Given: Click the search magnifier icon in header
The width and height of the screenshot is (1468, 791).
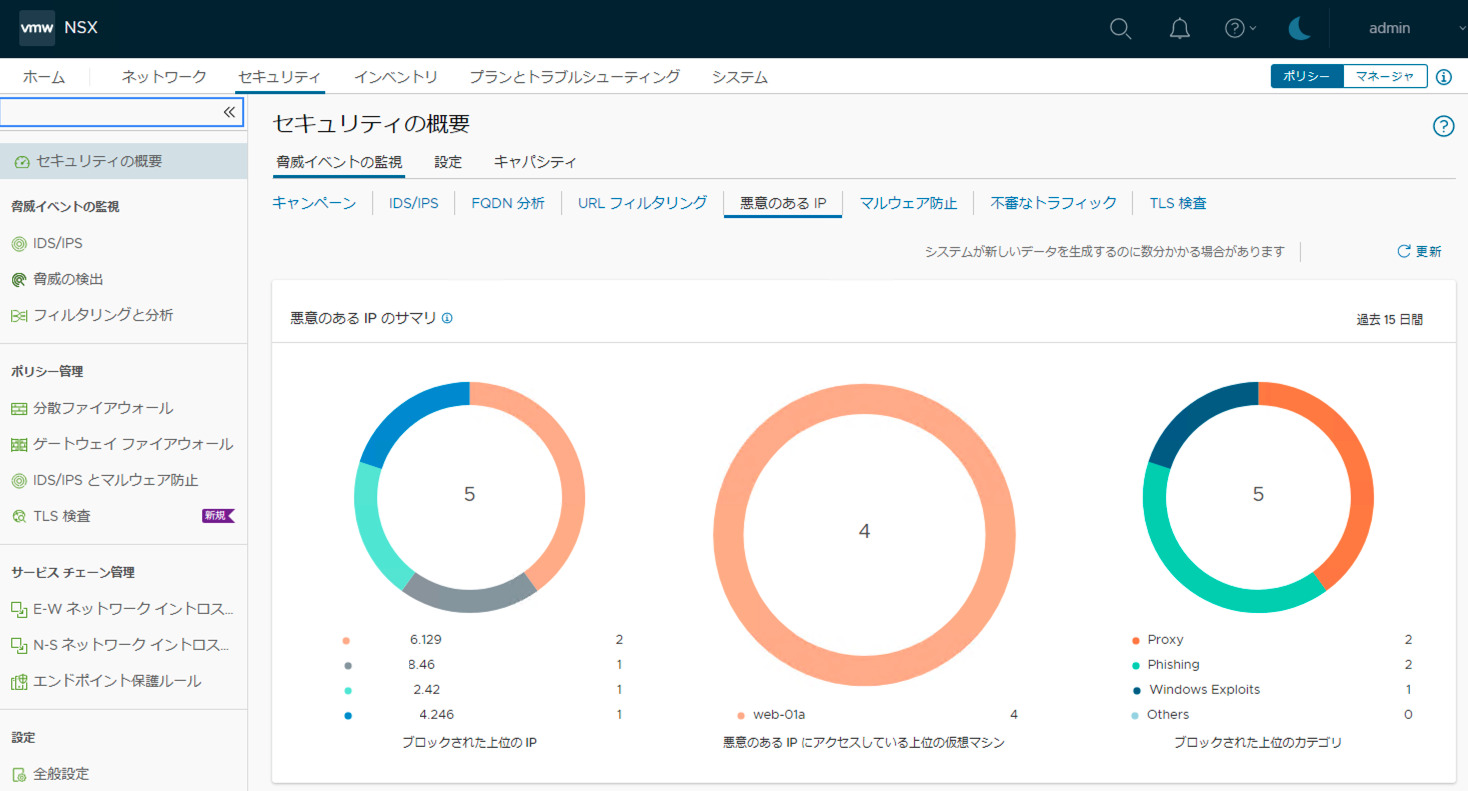Looking at the screenshot, I should point(1120,28).
